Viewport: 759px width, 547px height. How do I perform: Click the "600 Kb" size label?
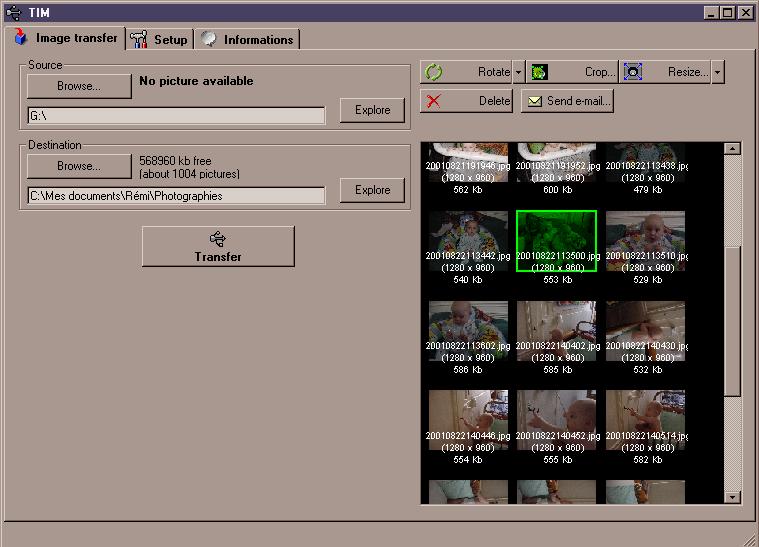(557, 190)
